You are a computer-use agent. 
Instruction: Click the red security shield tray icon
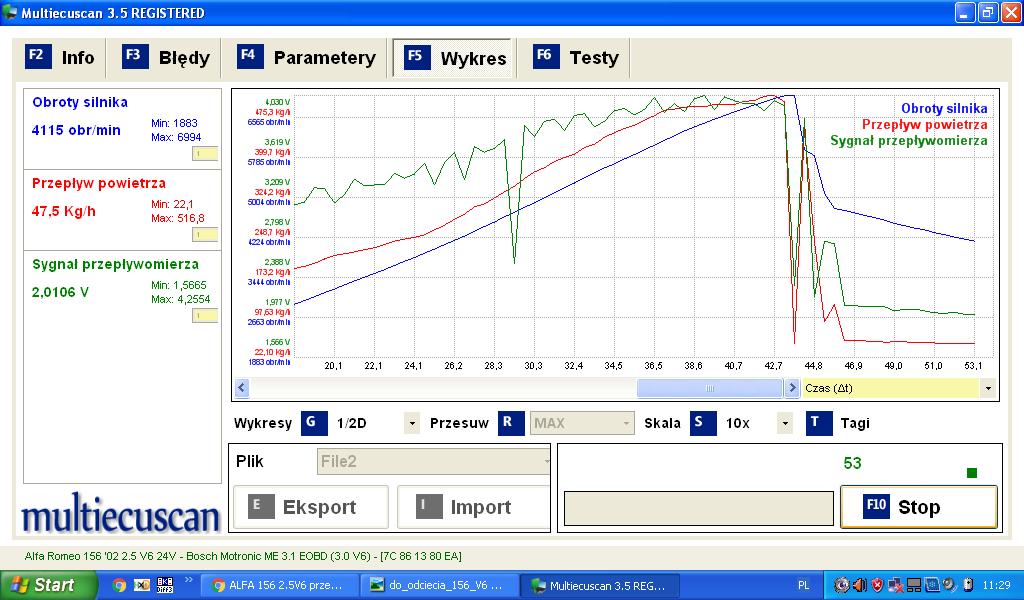(878, 585)
